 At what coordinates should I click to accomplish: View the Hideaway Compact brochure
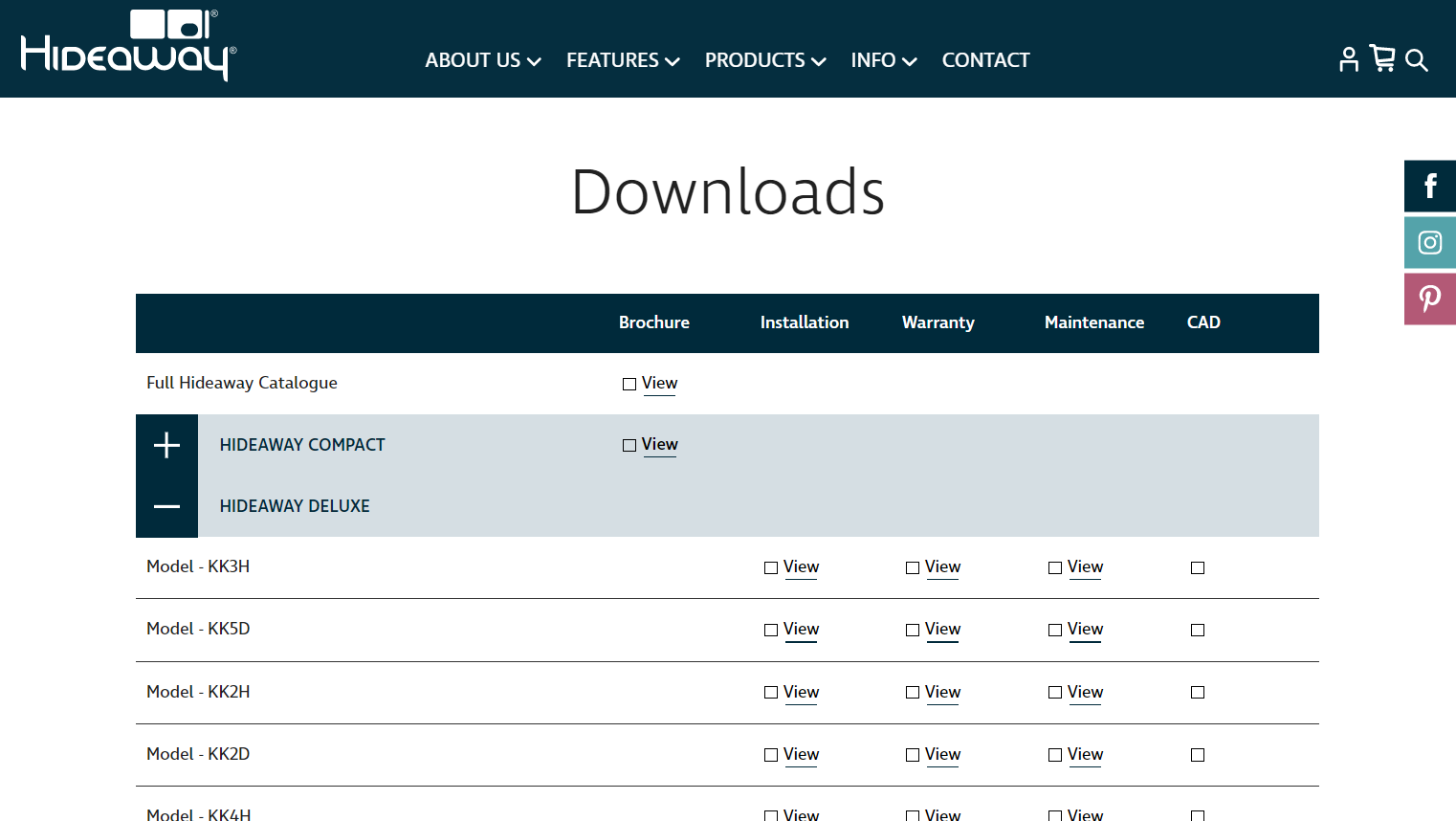click(x=651, y=445)
